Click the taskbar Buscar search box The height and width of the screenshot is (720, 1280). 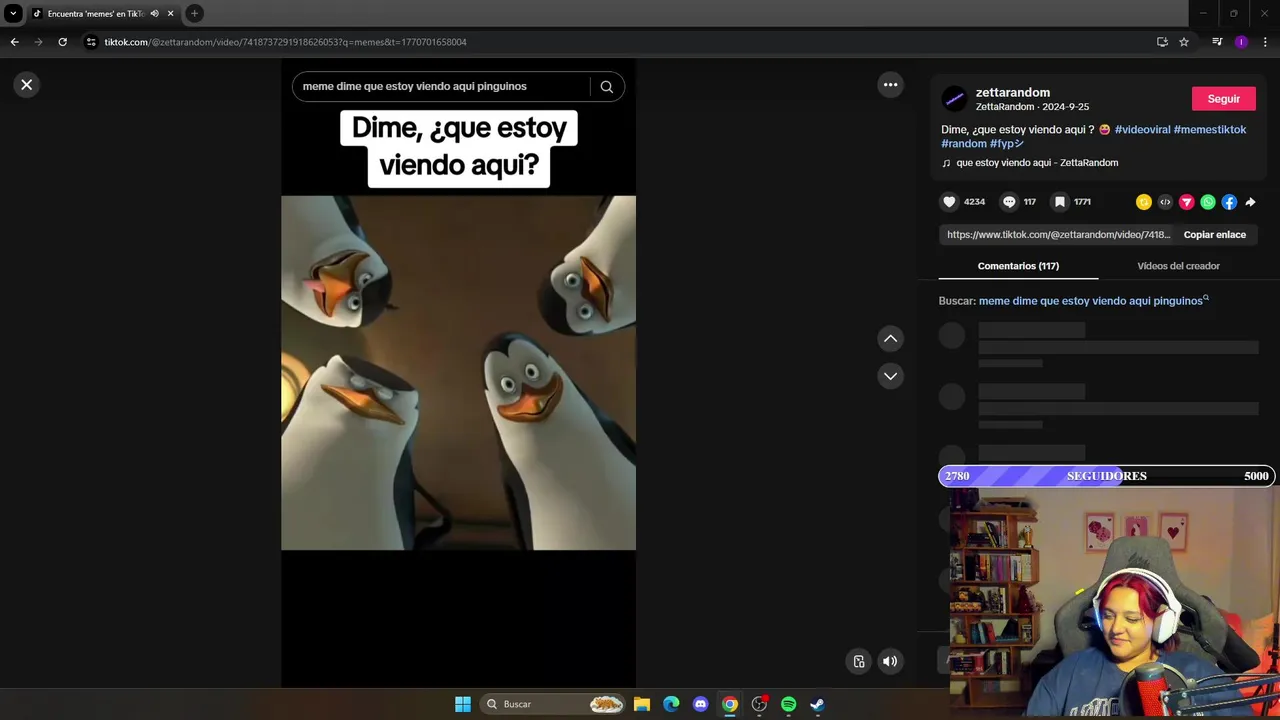[x=552, y=704]
